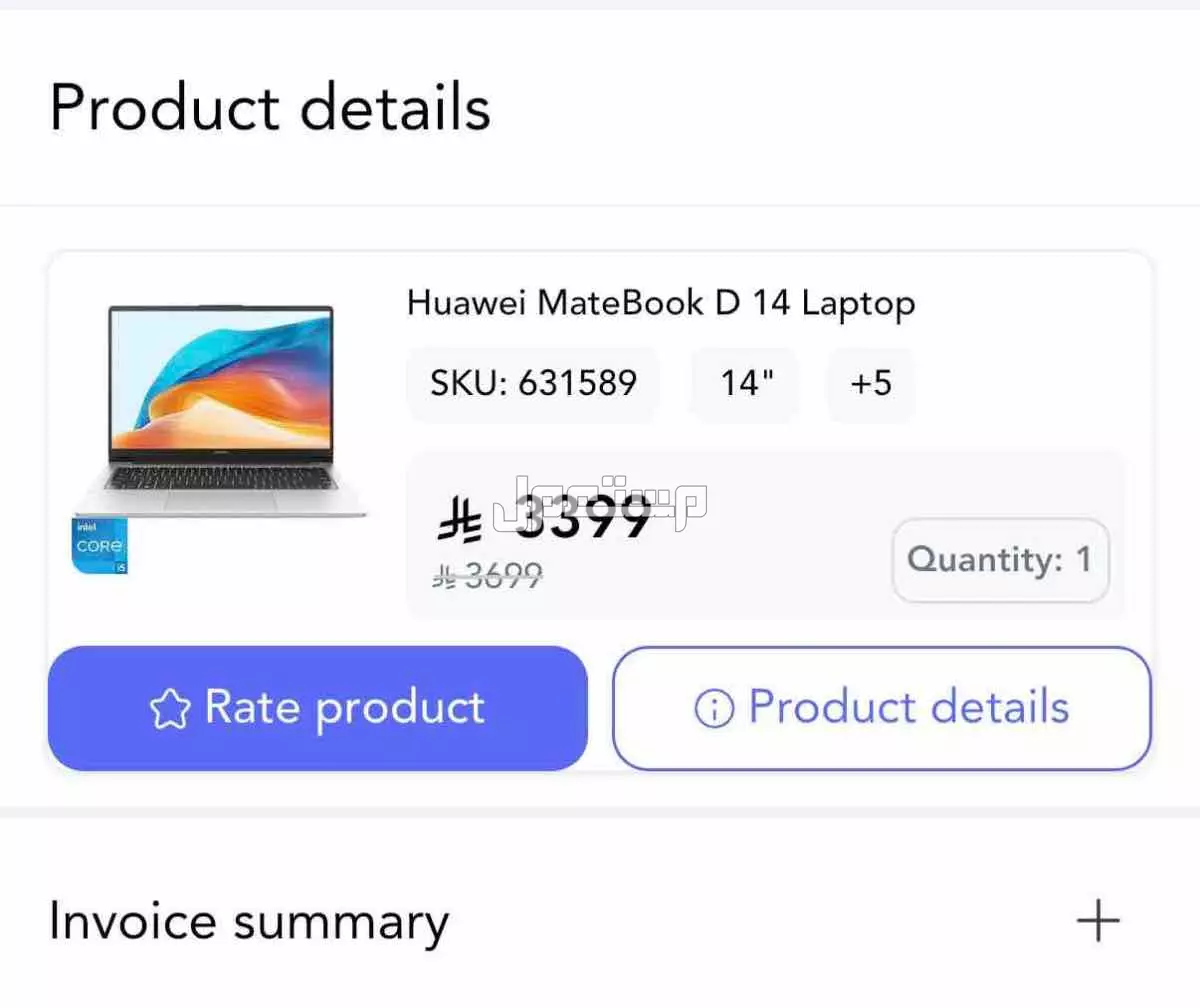The width and height of the screenshot is (1200, 1008).
Task: Open the outlined Product details button
Action: point(882,708)
